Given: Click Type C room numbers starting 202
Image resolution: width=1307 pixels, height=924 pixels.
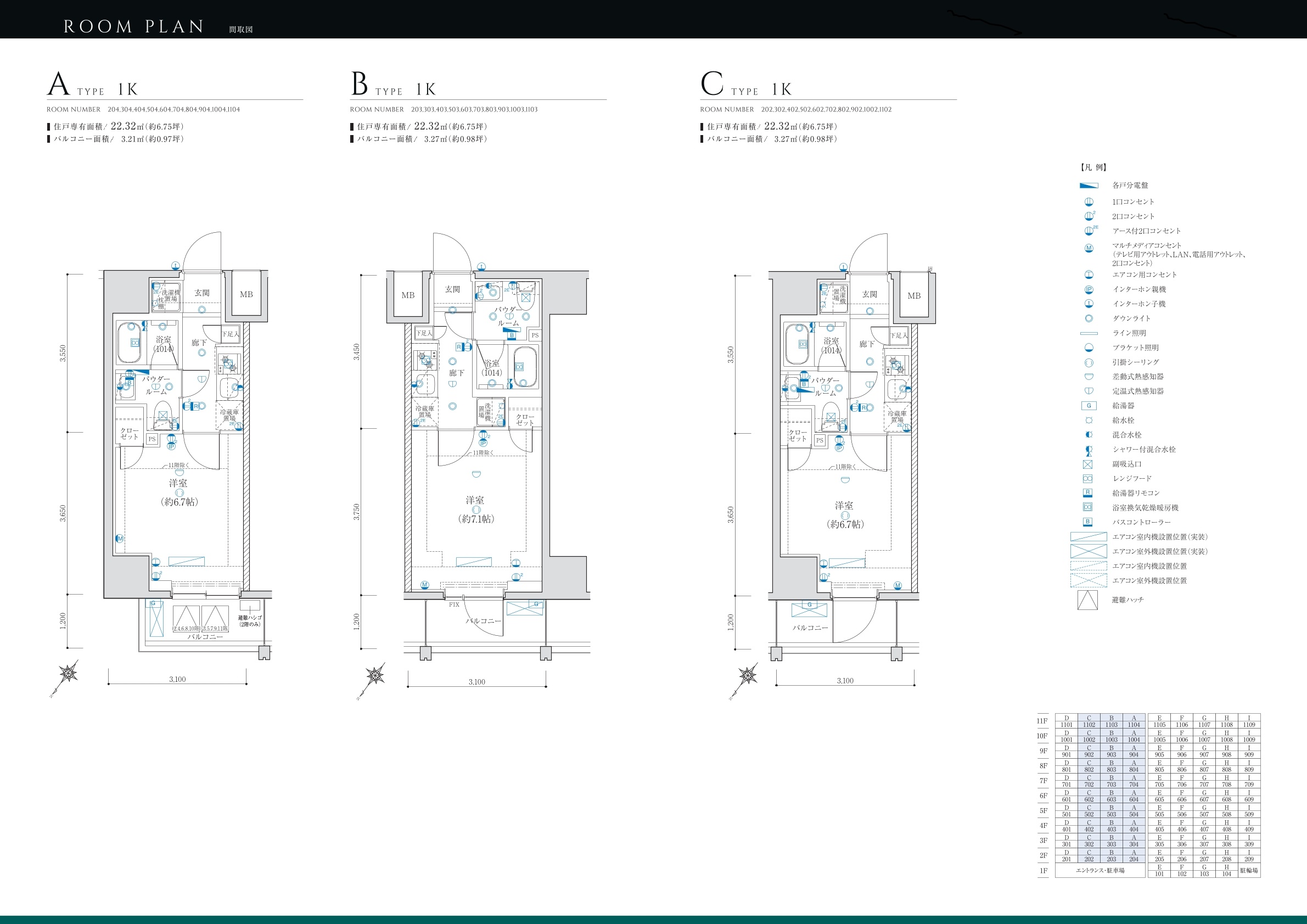Looking at the screenshot, I should click(827, 109).
